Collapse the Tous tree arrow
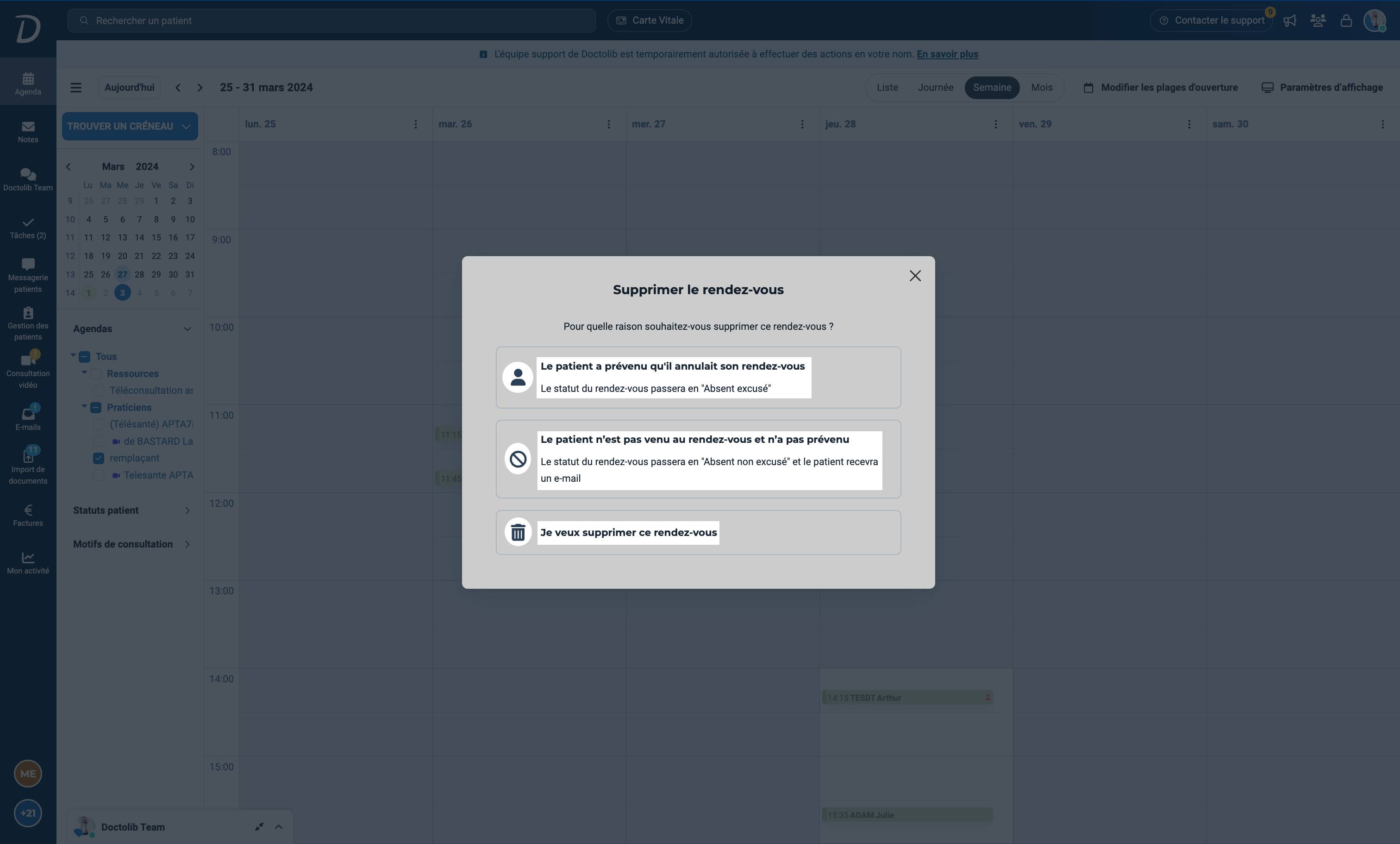 click(x=73, y=356)
